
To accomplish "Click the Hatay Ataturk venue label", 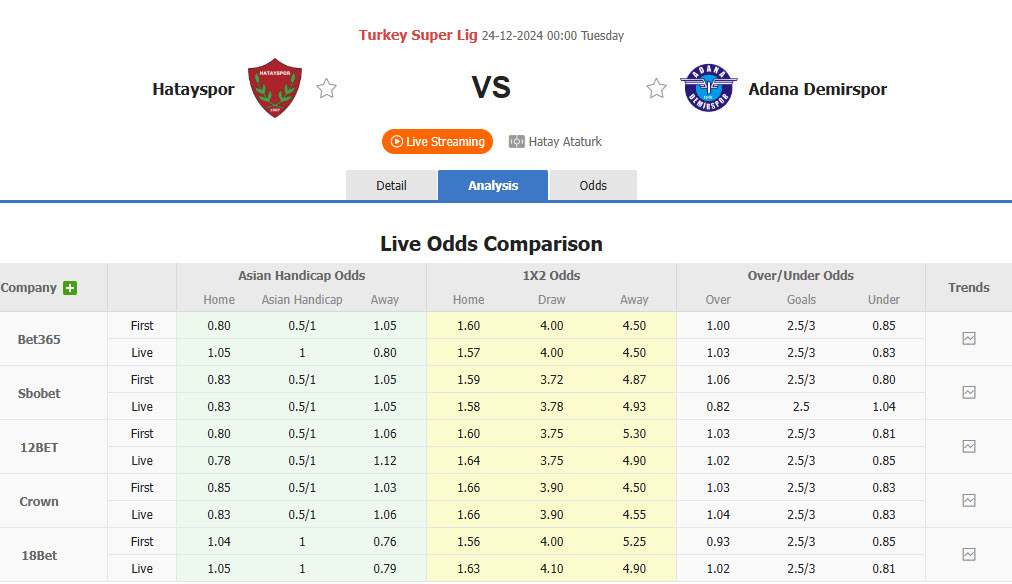I will coord(565,141).
